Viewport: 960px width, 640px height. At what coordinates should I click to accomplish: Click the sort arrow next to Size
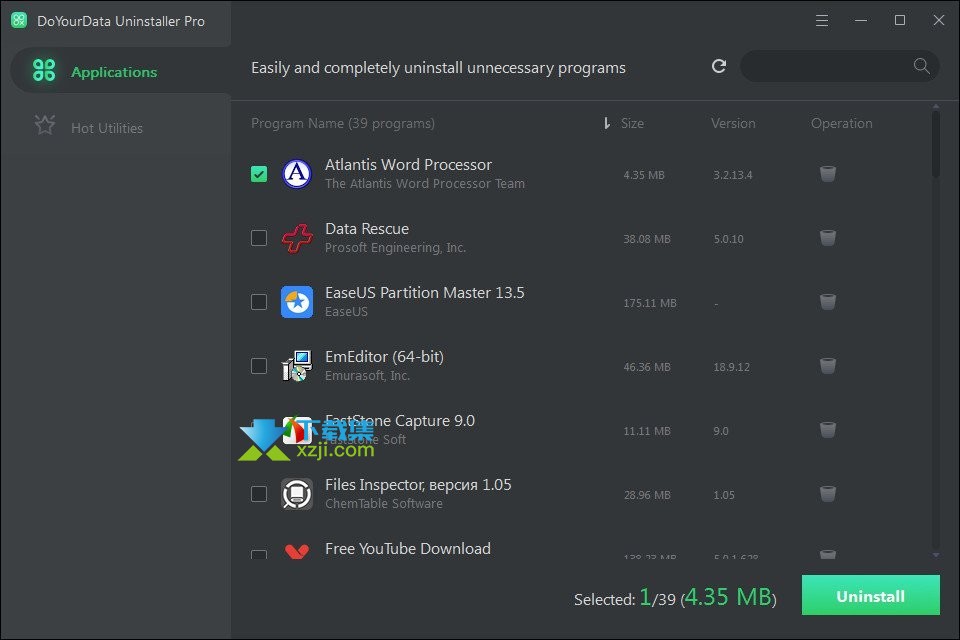point(606,123)
